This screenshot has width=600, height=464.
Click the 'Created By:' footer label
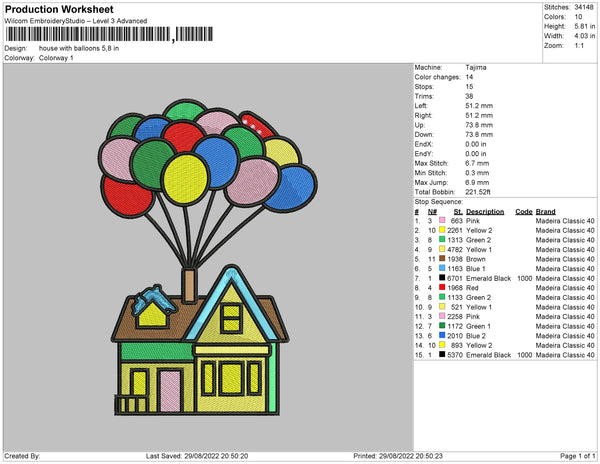tap(22, 456)
